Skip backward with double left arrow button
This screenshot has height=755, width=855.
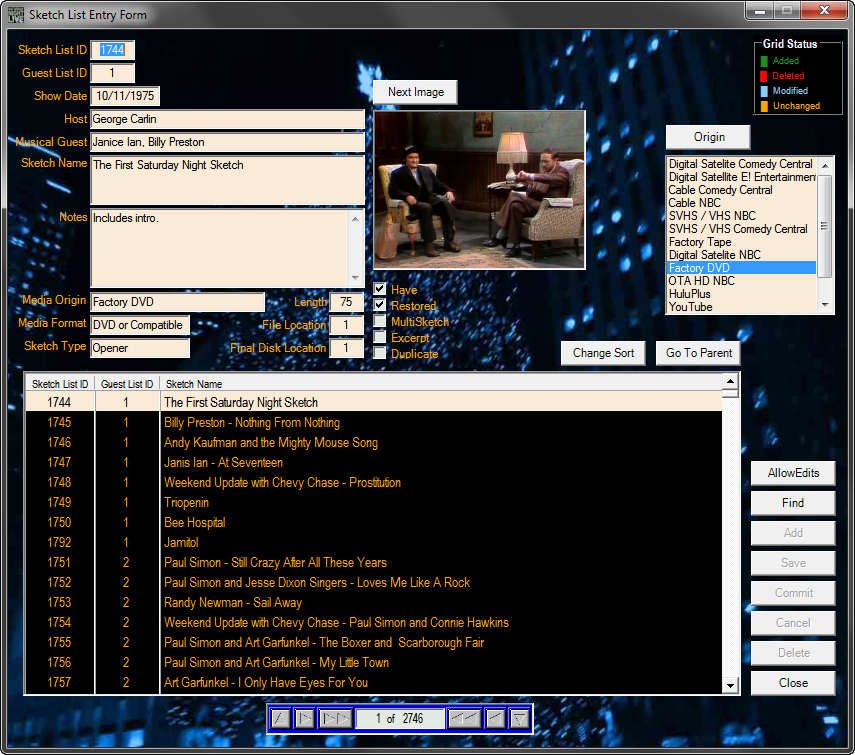click(464, 718)
